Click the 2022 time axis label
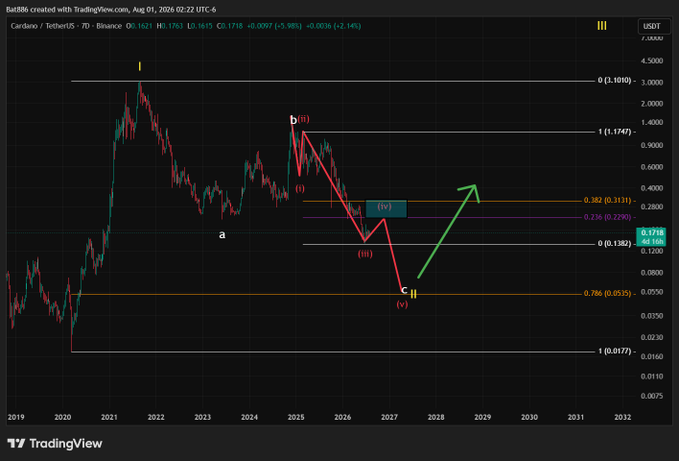 click(156, 417)
